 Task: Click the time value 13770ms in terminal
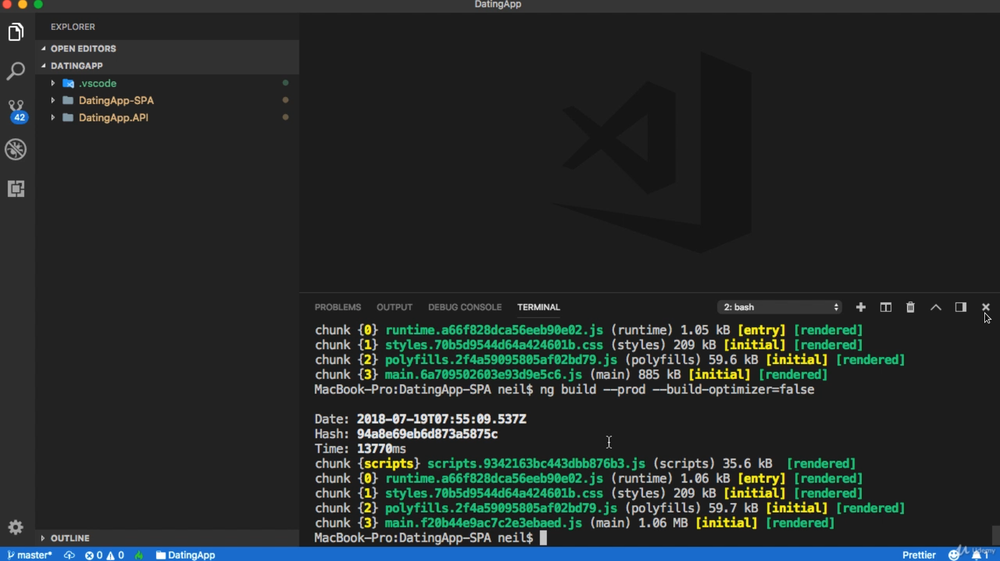coord(381,449)
